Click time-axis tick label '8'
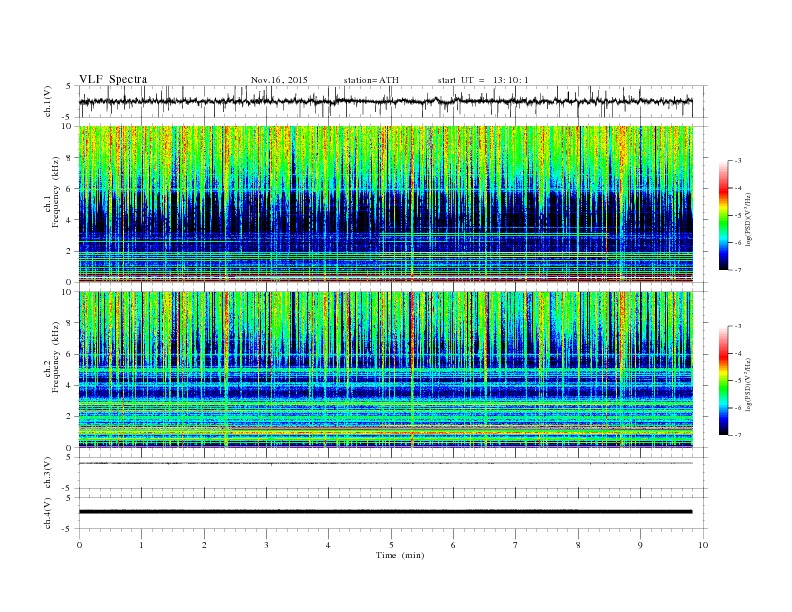 [578, 545]
